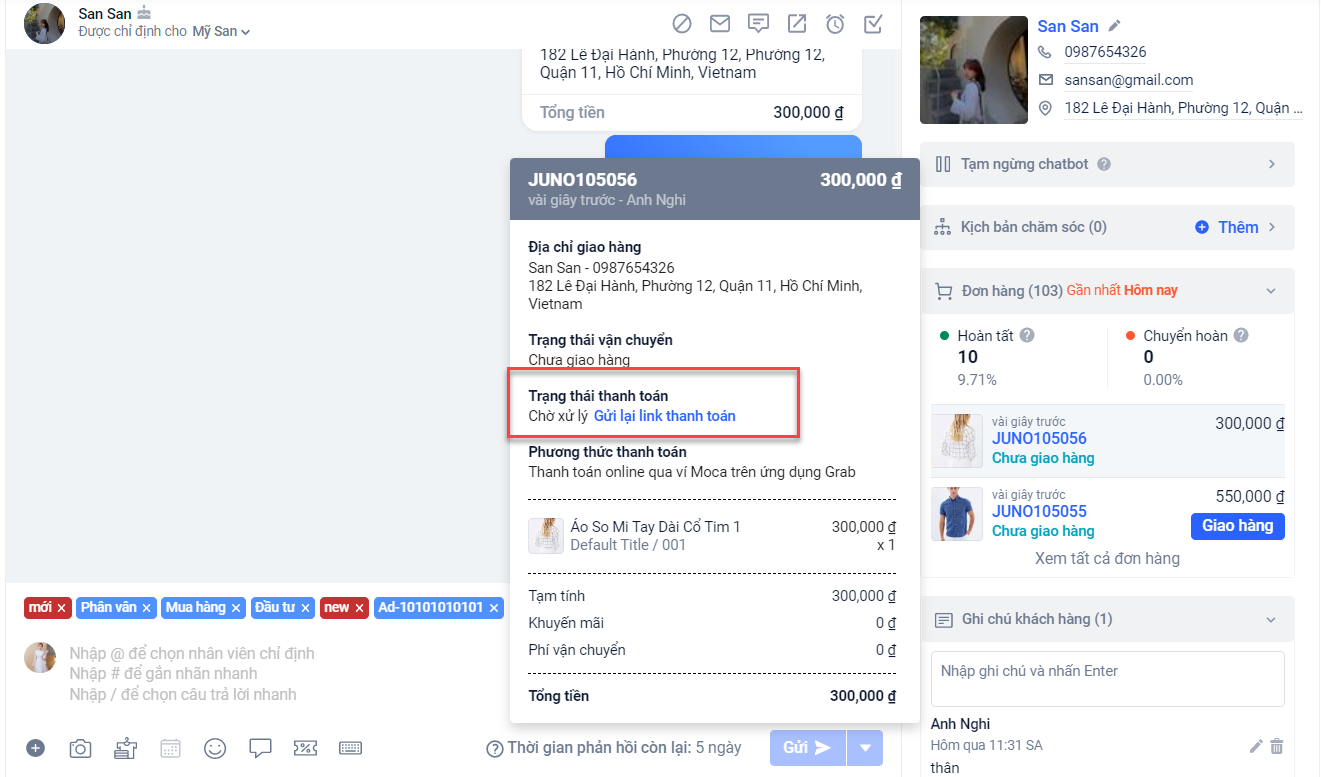Click white shirt thumbnail for JUNO105056
The width and height of the screenshot is (1321, 777).
tap(957, 441)
